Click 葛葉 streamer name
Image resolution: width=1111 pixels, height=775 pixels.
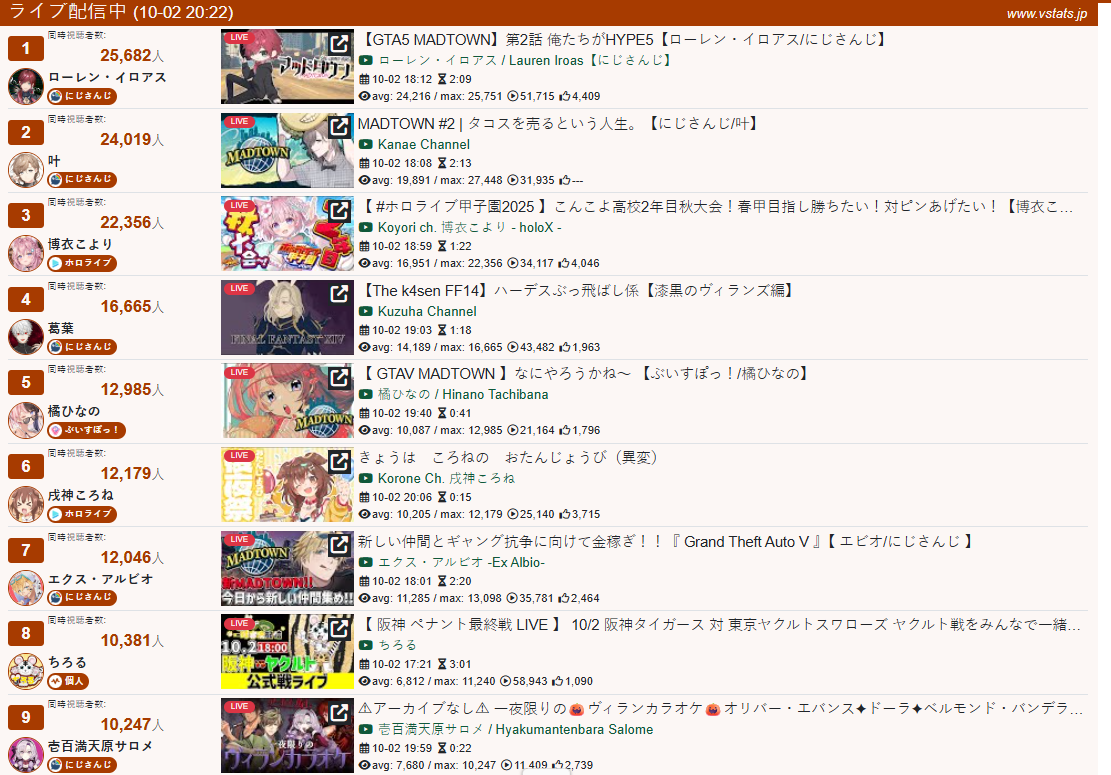tap(61, 328)
